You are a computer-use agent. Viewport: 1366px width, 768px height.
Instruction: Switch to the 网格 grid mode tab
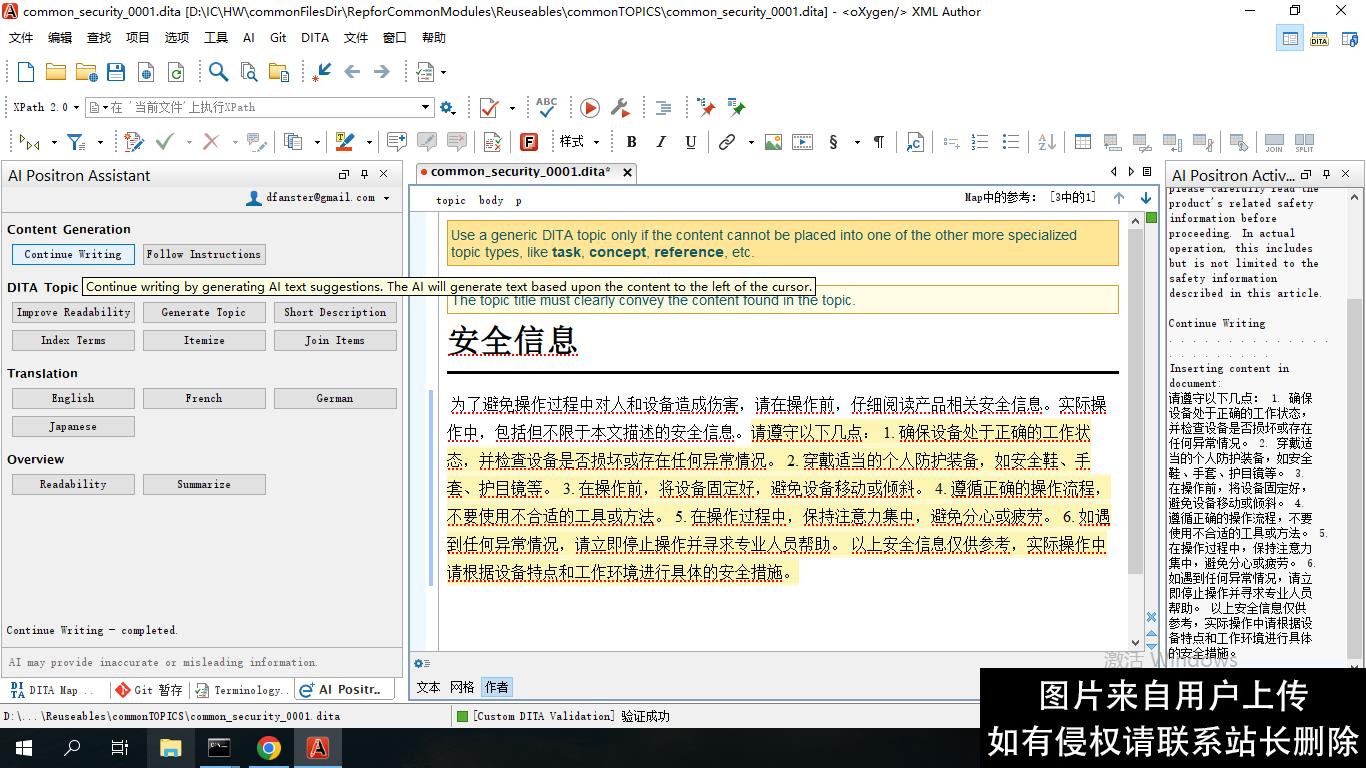462,687
